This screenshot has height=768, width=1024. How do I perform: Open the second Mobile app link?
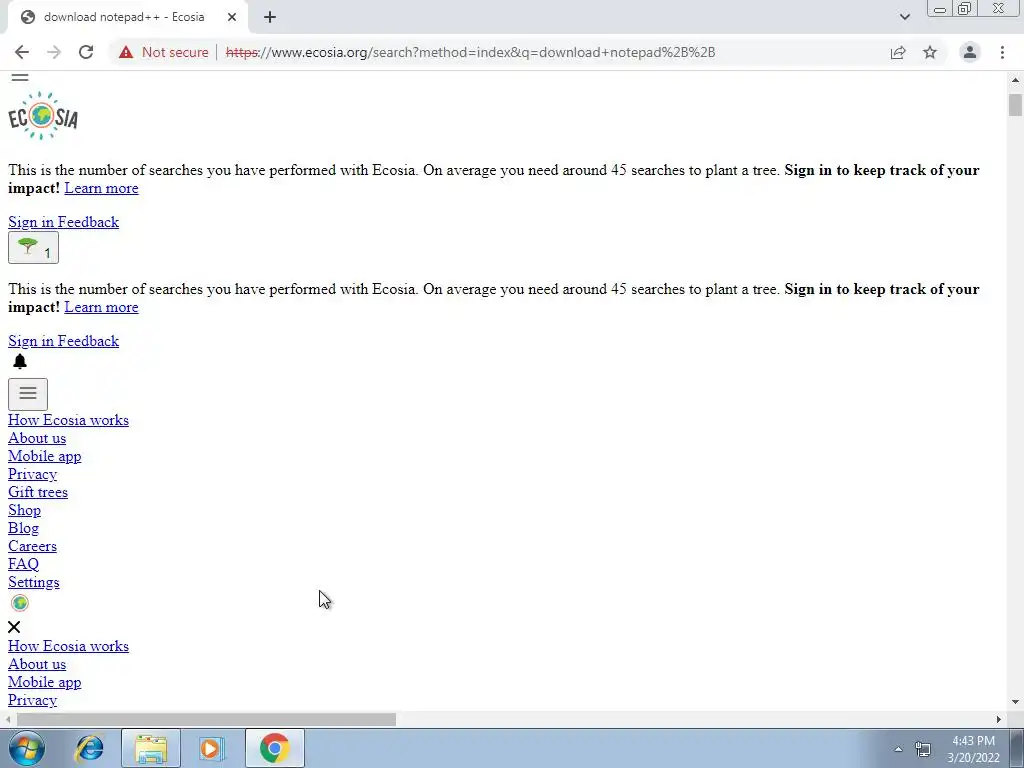pyautogui.click(x=44, y=682)
